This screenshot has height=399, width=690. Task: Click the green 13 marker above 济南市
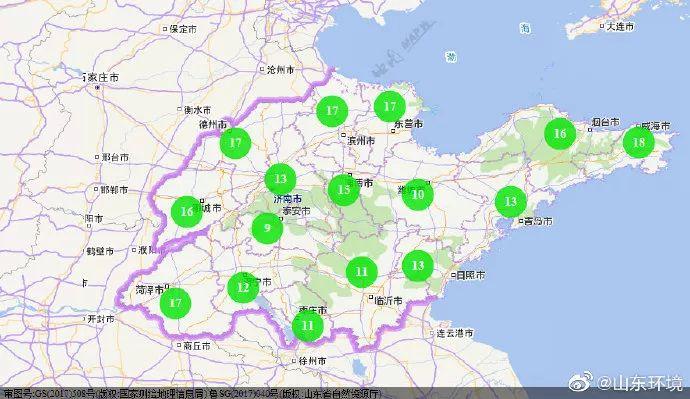click(280, 179)
